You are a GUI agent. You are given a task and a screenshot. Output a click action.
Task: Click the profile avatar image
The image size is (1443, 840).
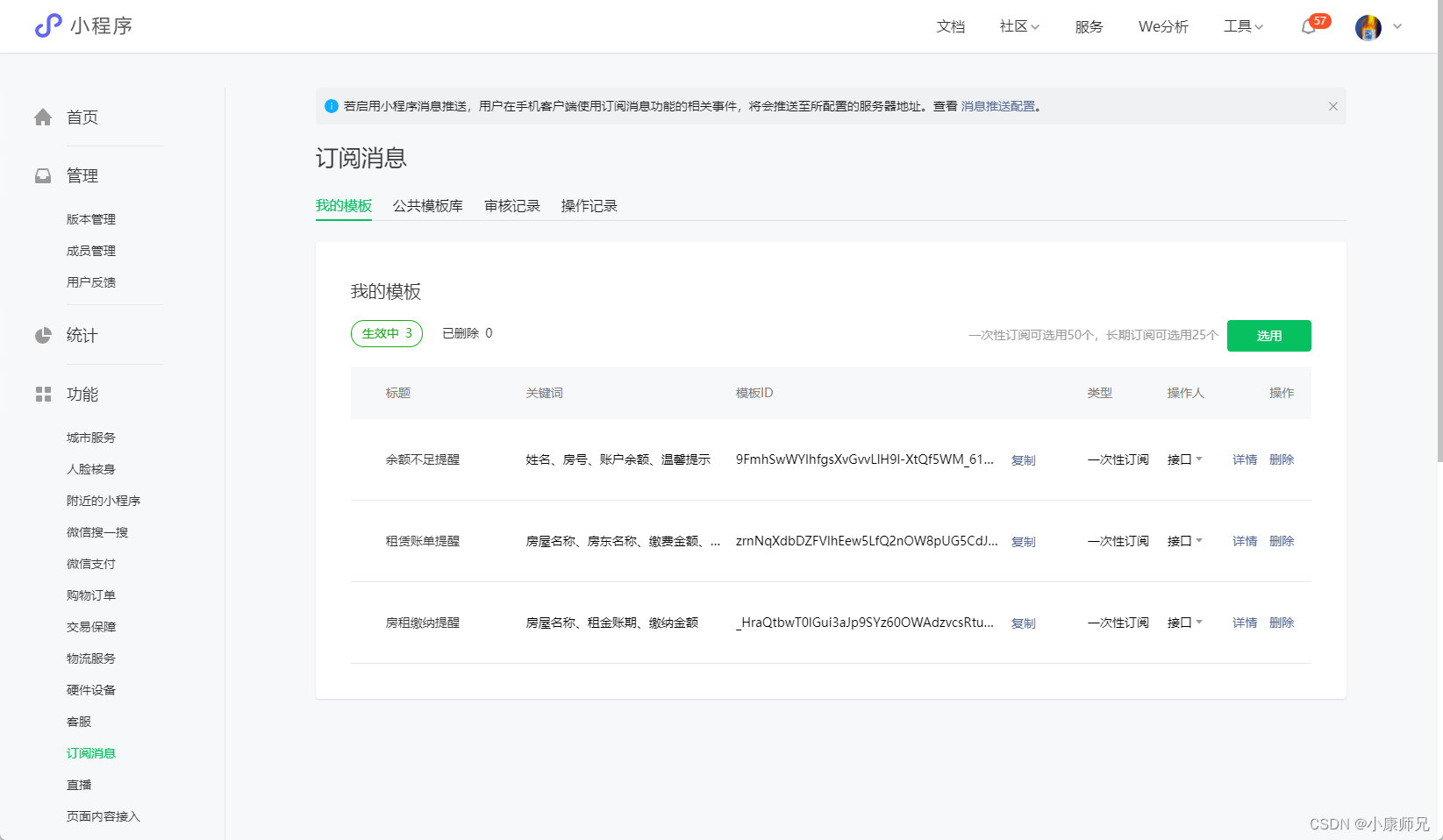click(1367, 27)
